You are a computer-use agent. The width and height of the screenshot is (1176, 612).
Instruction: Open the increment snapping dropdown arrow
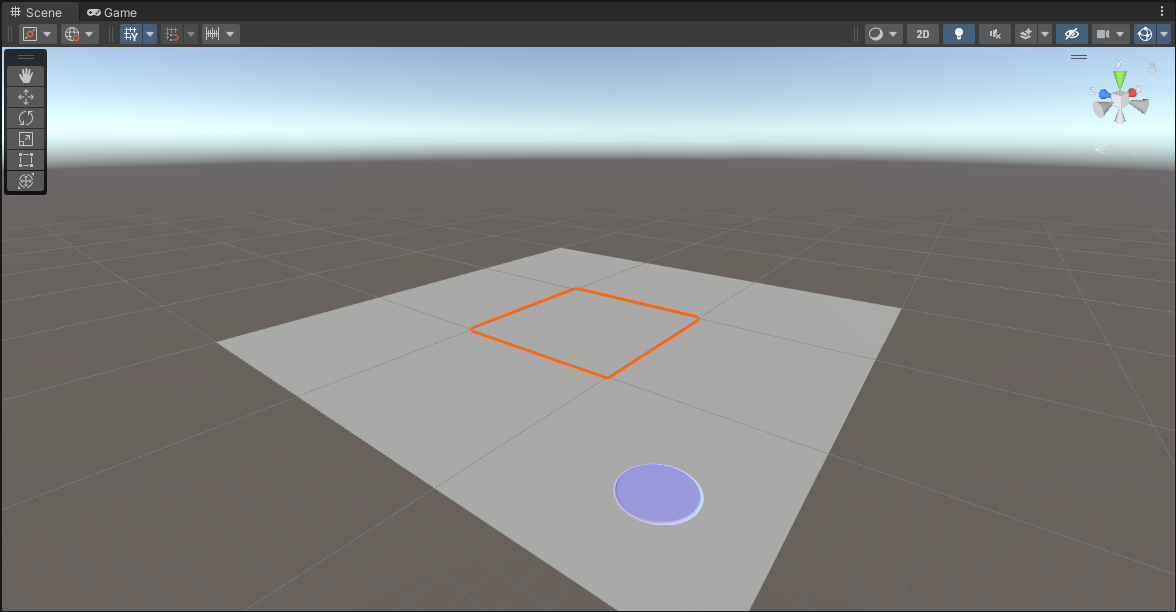[x=230, y=34]
